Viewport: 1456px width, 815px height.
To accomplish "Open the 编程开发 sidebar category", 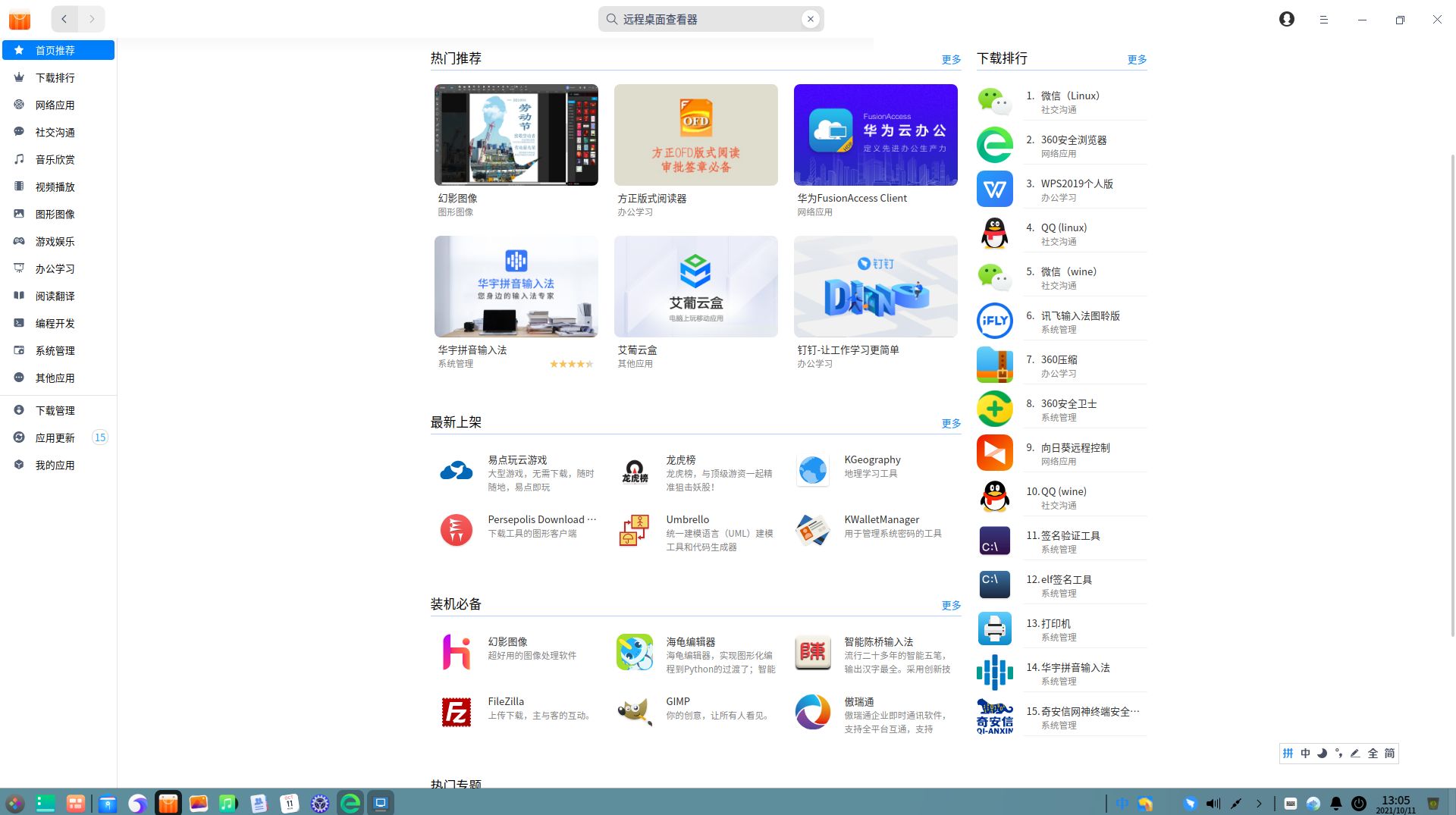I will [x=55, y=323].
